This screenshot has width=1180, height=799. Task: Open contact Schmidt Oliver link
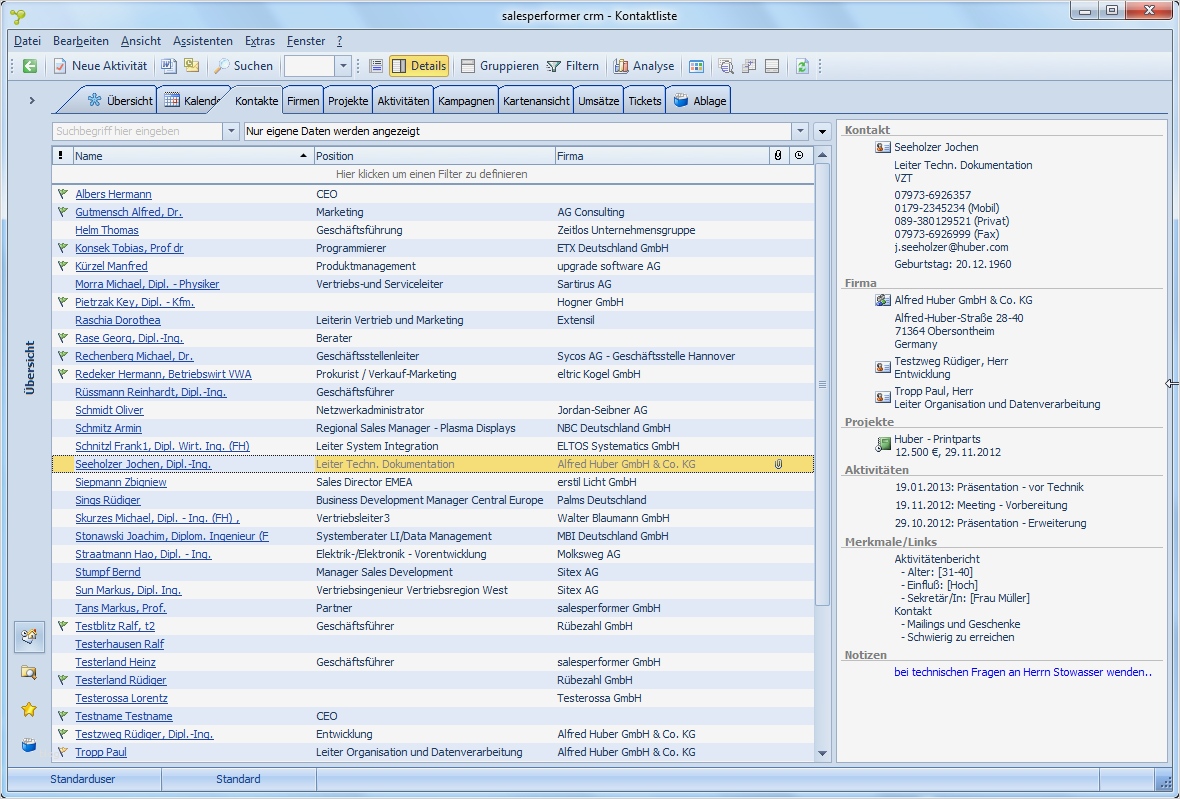[x=109, y=410]
